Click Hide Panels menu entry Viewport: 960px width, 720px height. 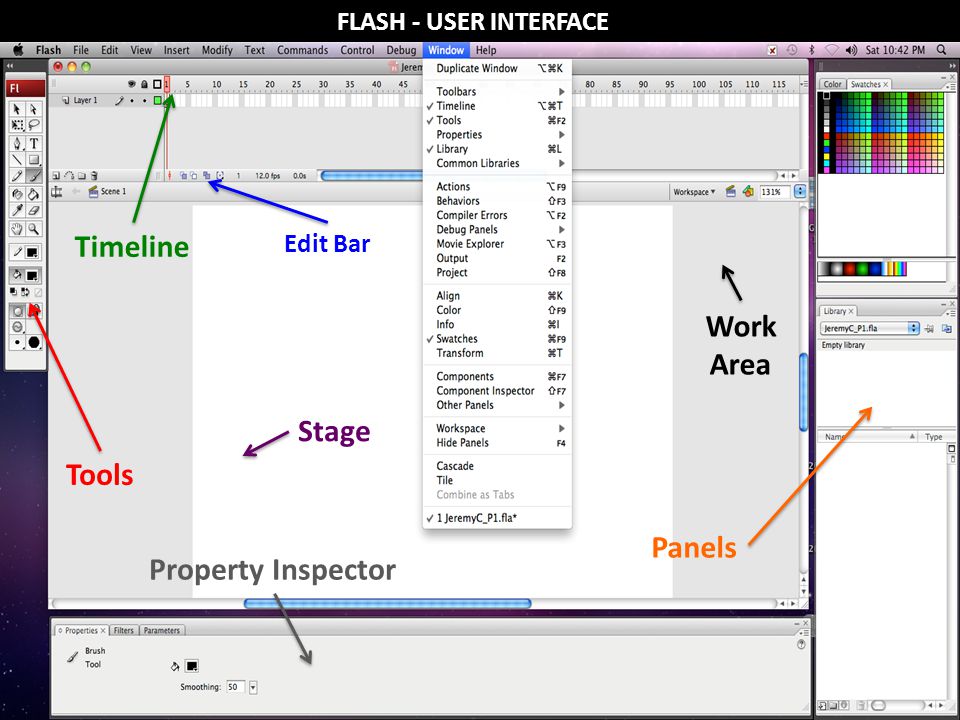[x=497, y=443]
